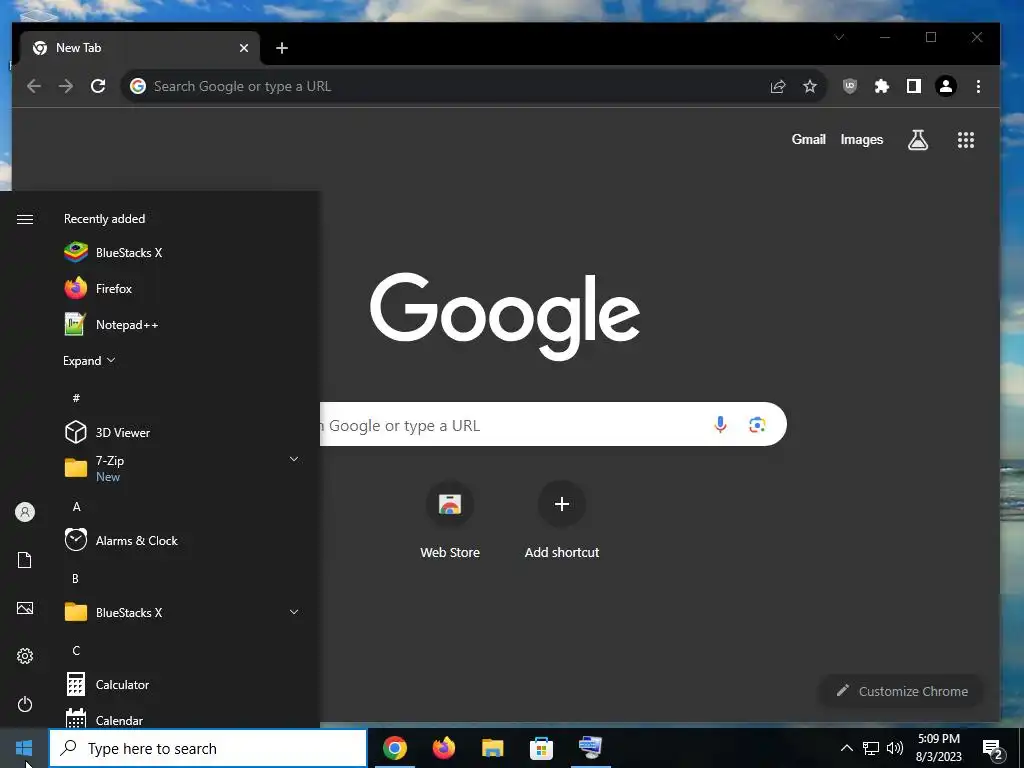Open Microsoft Store from the taskbar
Viewport: 1024px width, 768px height.
[541, 748]
